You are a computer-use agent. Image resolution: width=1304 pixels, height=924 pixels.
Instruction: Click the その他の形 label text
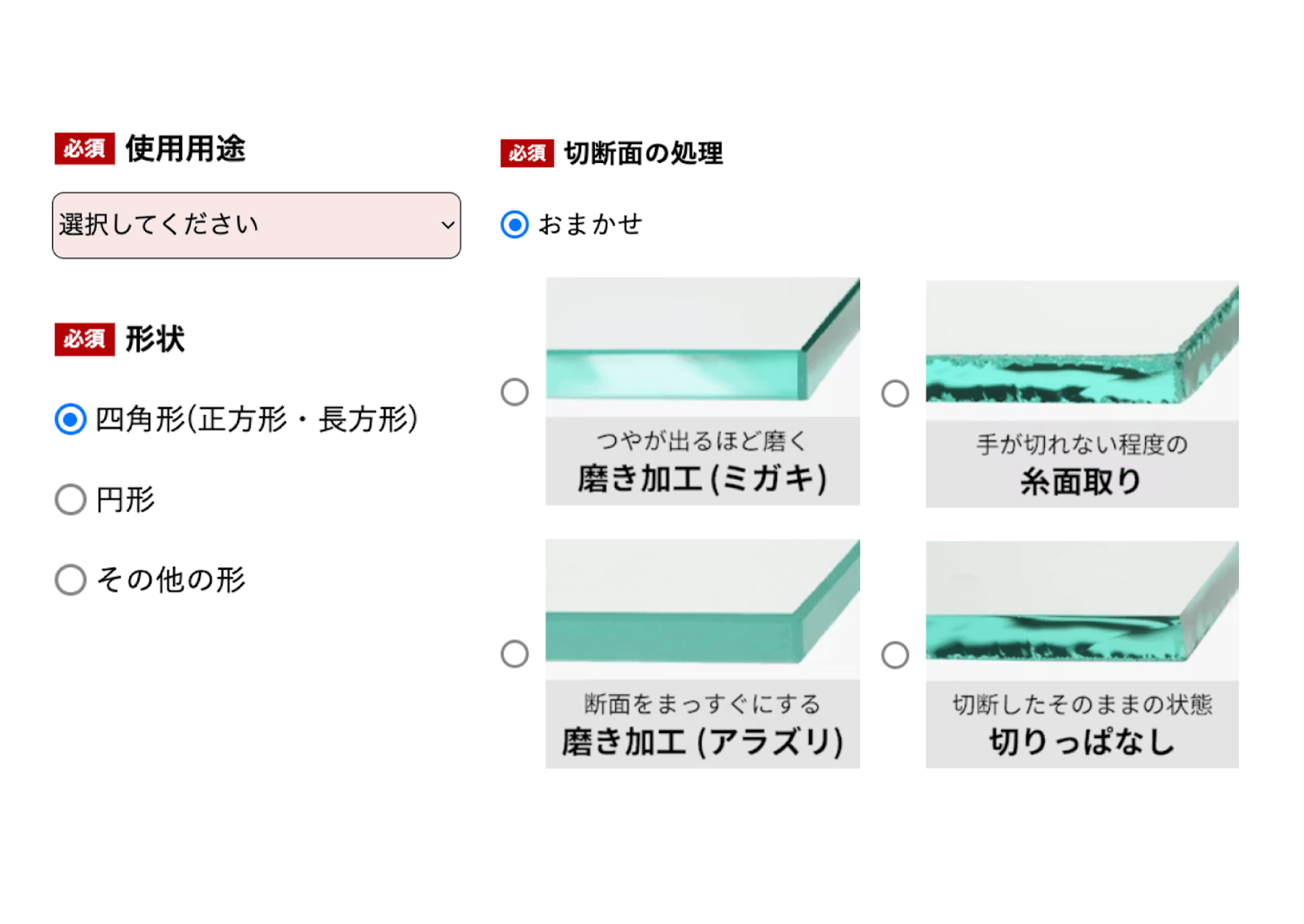click(x=171, y=580)
